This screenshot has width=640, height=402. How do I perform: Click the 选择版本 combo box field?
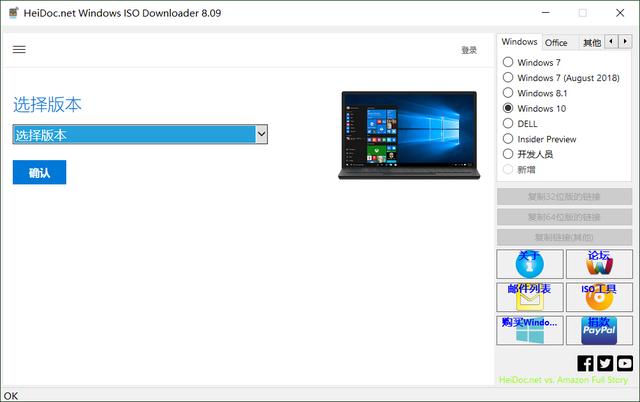pos(140,134)
